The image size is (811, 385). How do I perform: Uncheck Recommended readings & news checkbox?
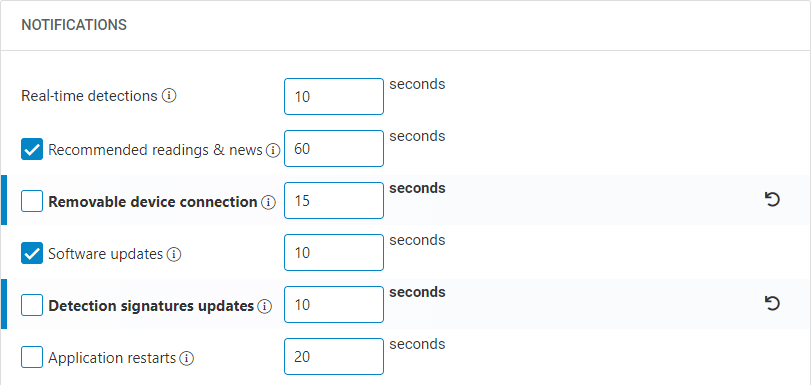(32, 150)
